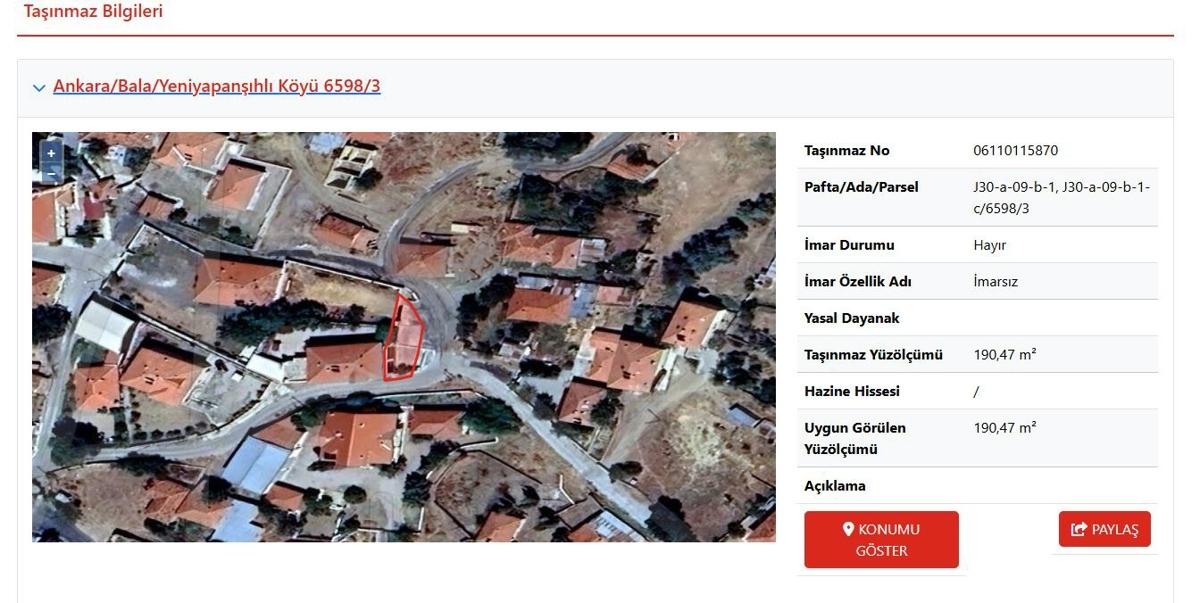The width and height of the screenshot is (1200, 603).
Task: Click the İmarsız zoning value
Action: point(995,282)
